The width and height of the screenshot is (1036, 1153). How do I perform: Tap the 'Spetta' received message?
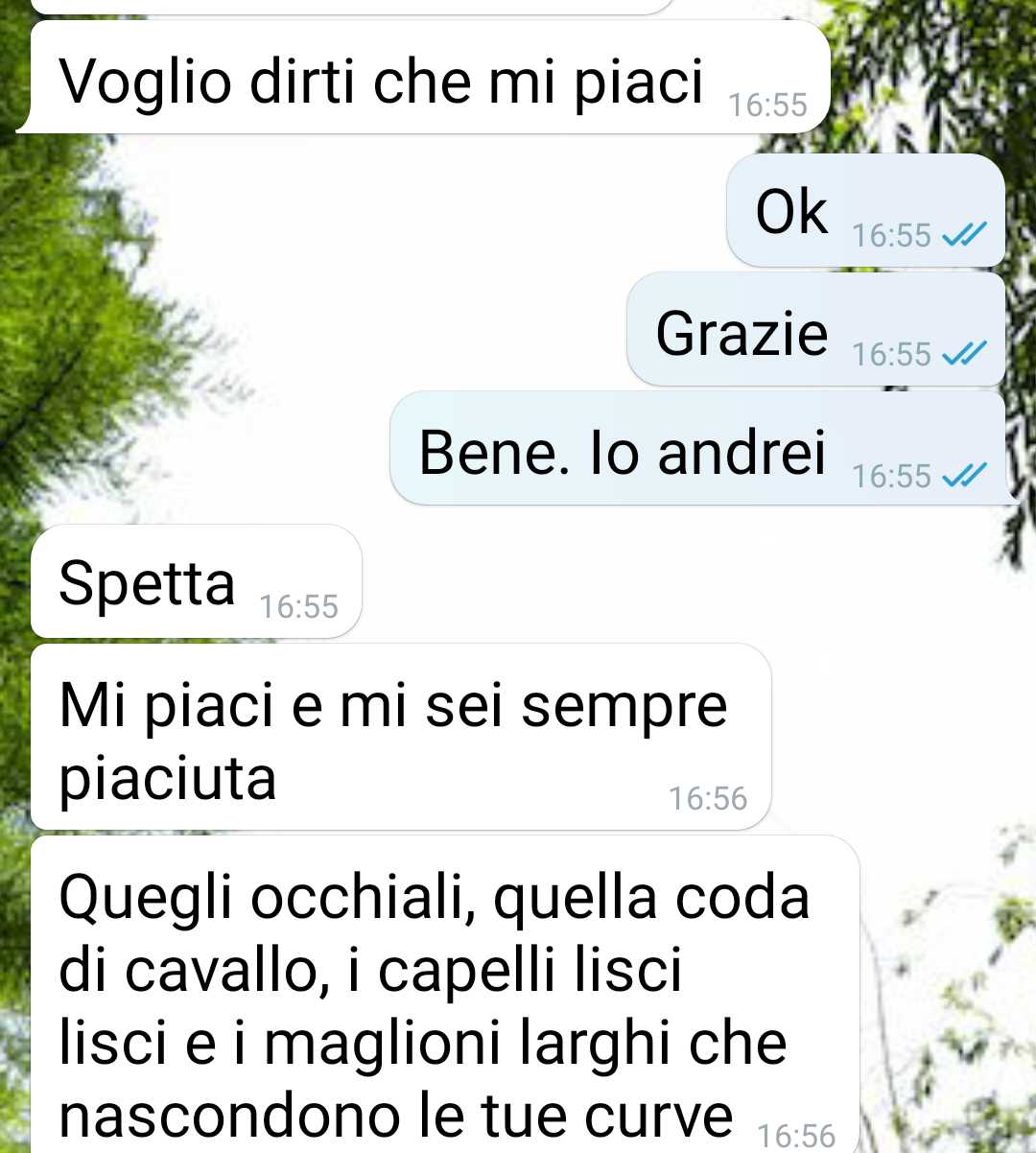197,581
